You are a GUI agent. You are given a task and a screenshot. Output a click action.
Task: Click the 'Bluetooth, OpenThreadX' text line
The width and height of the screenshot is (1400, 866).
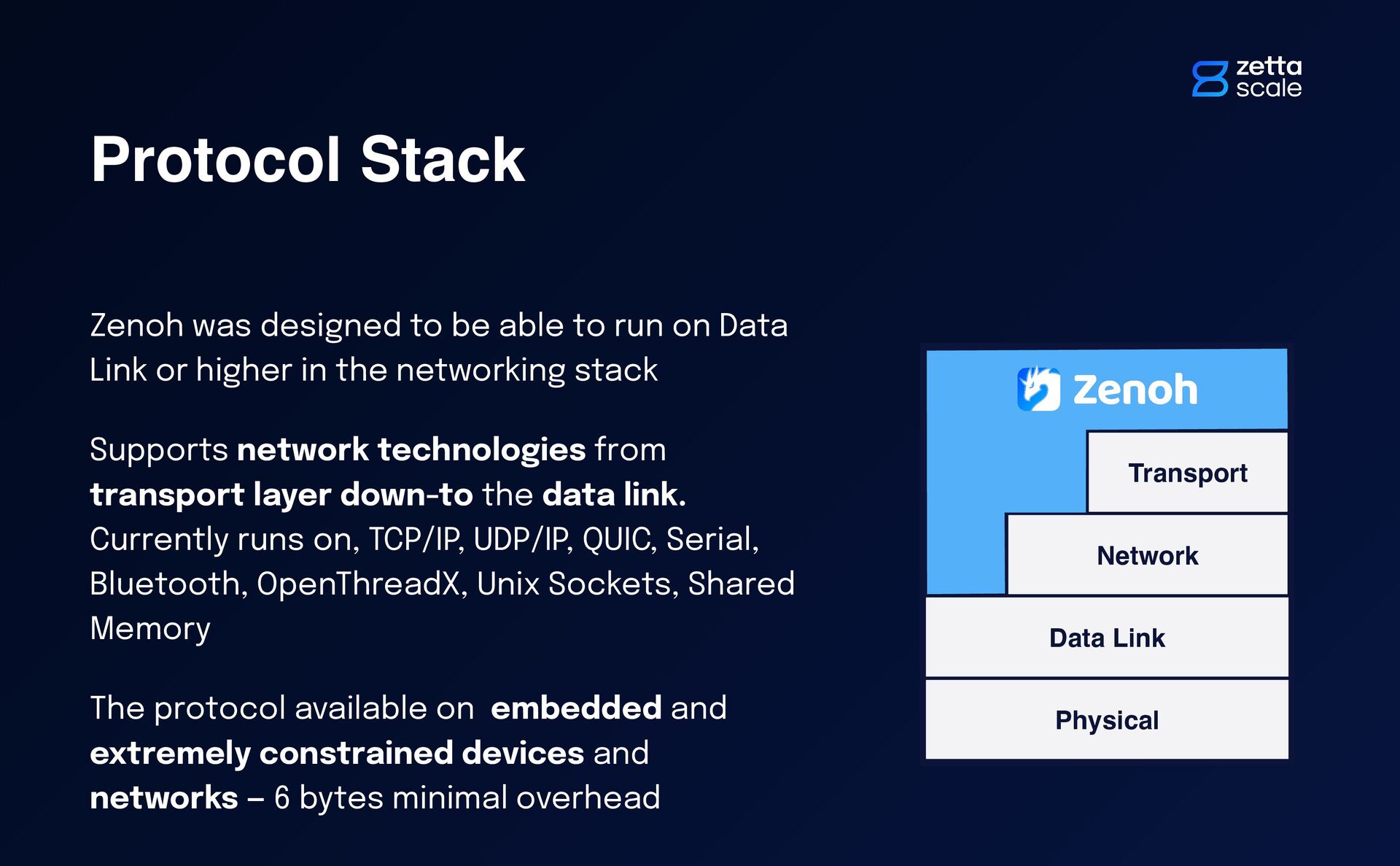[x=442, y=584]
